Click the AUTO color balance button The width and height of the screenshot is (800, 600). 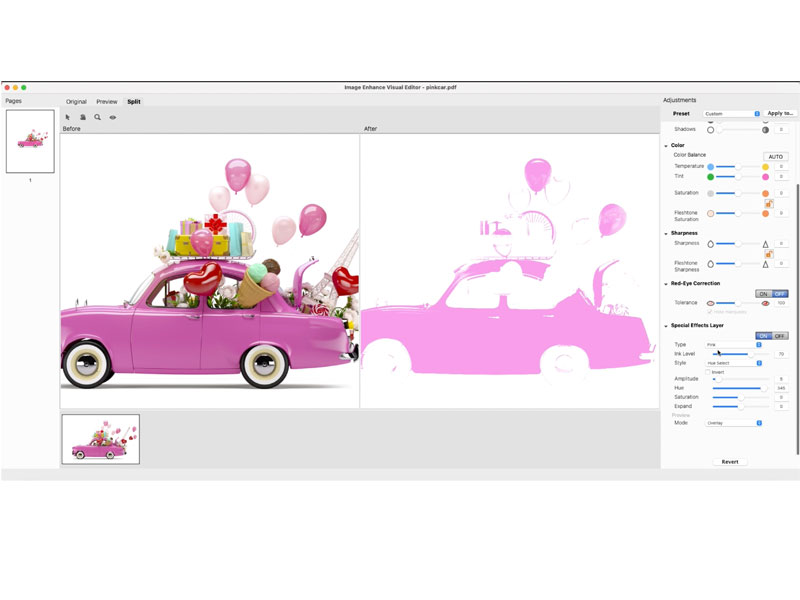tap(775, 156)
